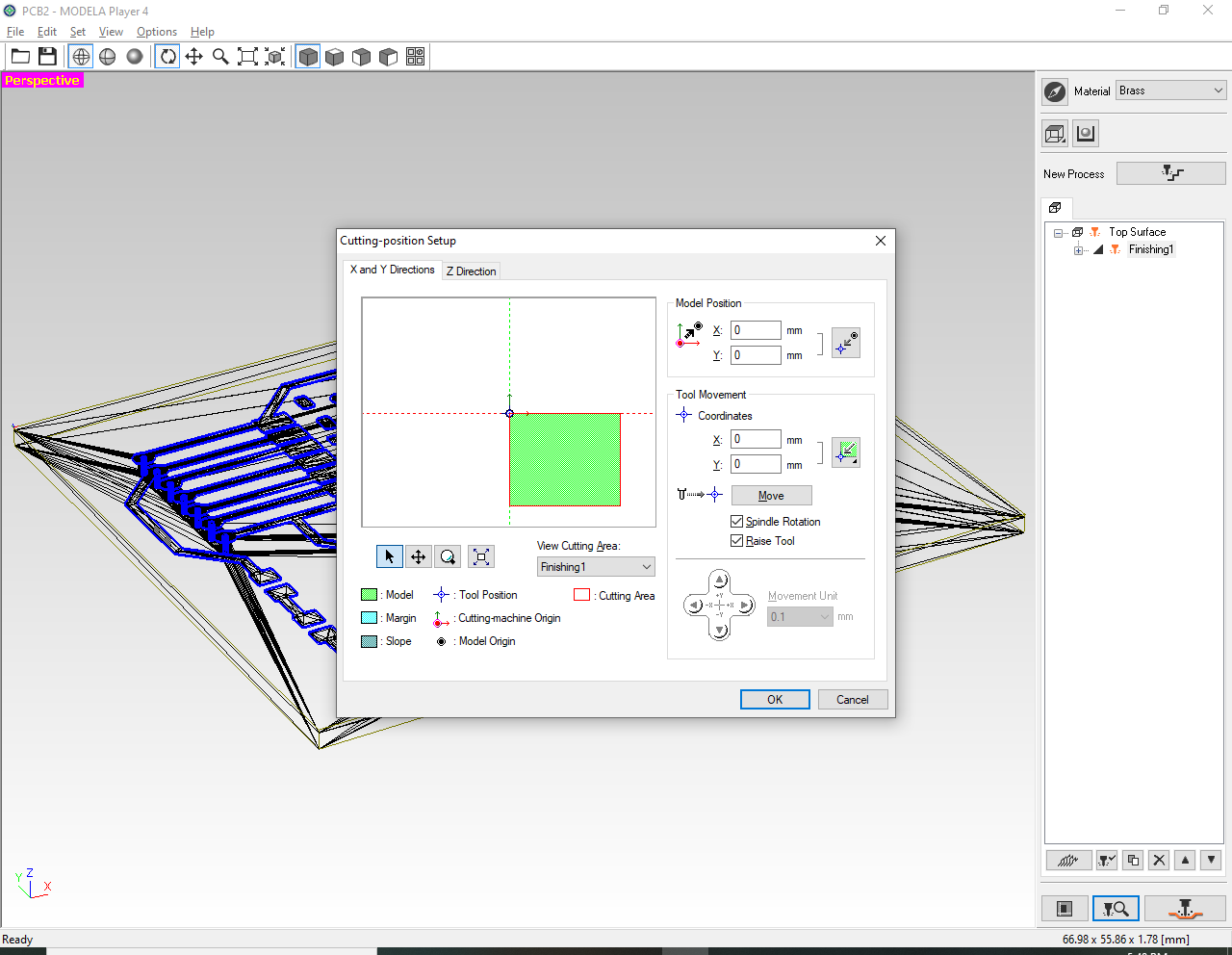Image resolution: width=1232 pixels, height=955 pixels.
Task: Click Cancel in Cutting-position Setup
Action: click(x=853, y=700)
